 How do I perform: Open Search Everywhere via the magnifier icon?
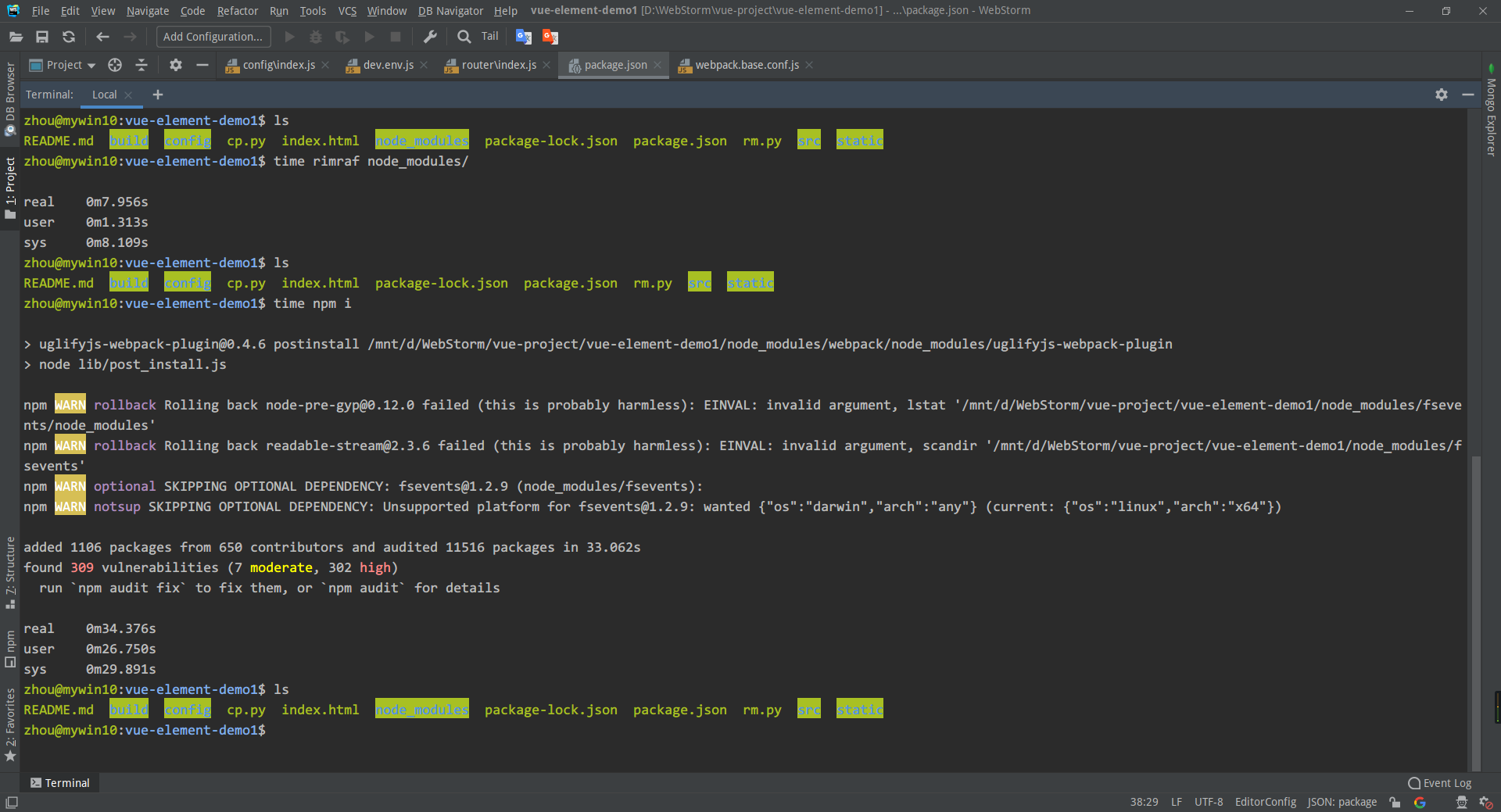[463, 36]
